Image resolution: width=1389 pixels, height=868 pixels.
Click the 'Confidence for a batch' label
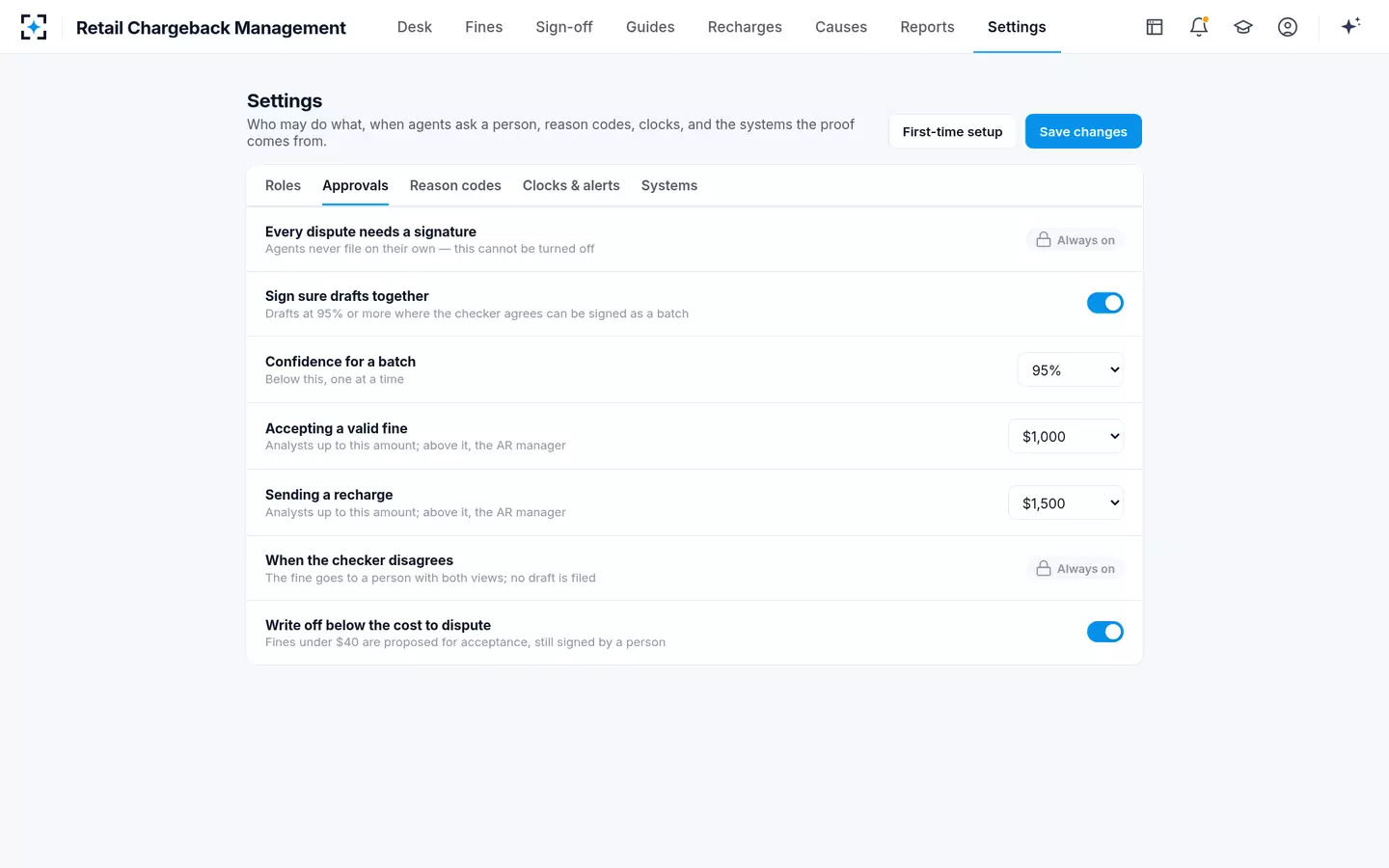pos(340,362)
